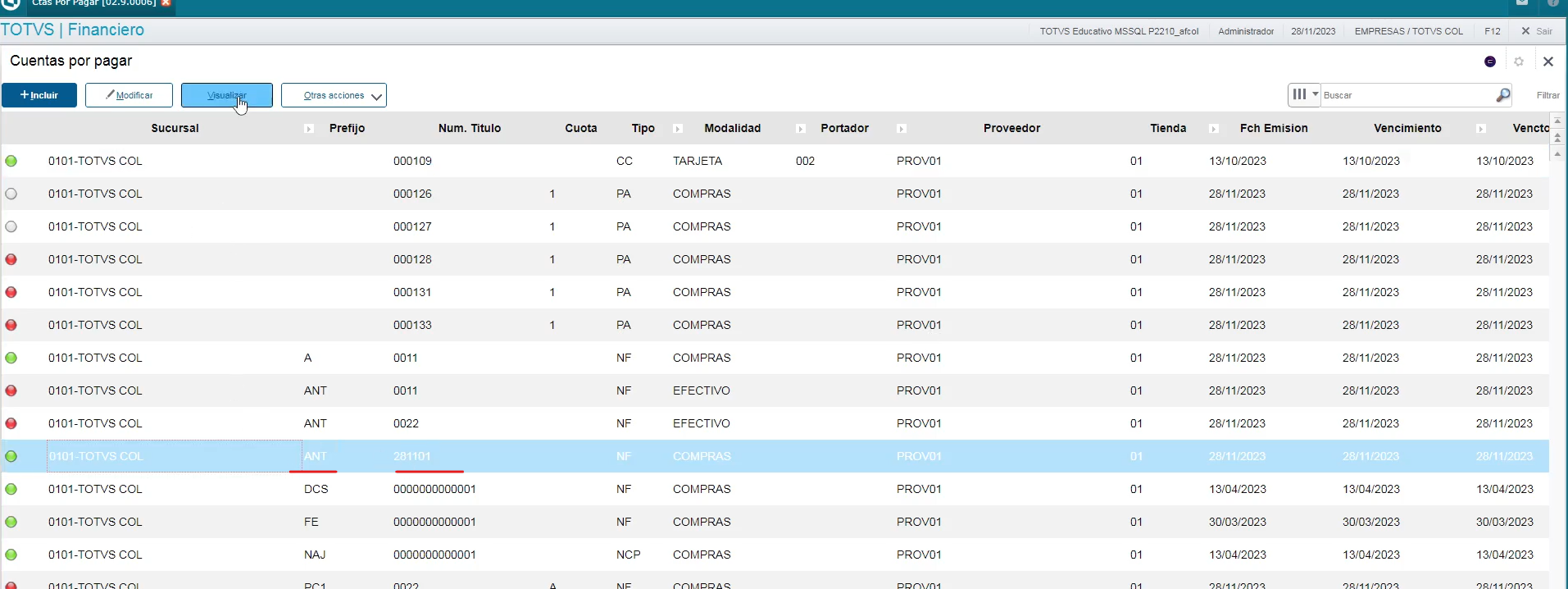Click green status icon of title 281101
Viewport: 1568px width, 589px height.
coord(11,456)
